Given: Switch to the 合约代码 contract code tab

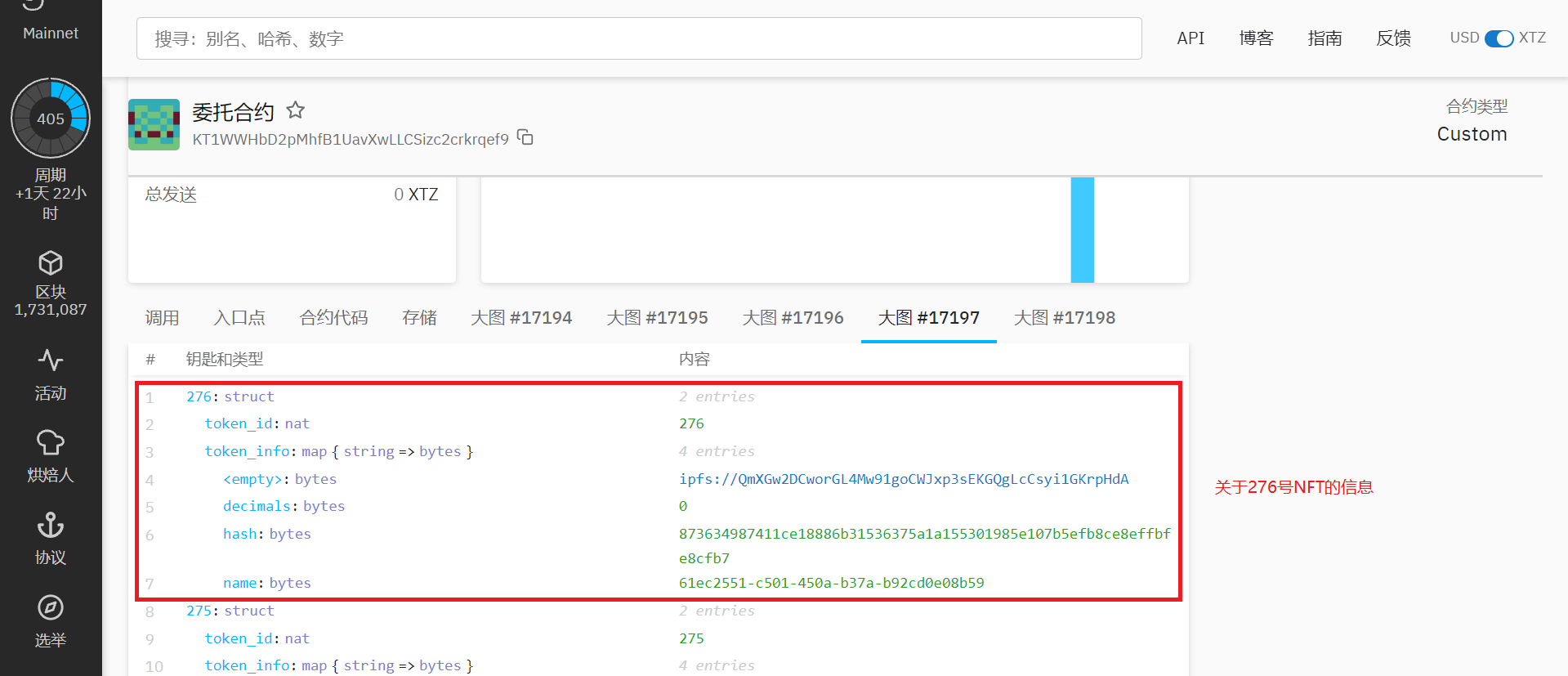Looking at the screenshot, I should [333, 318].
